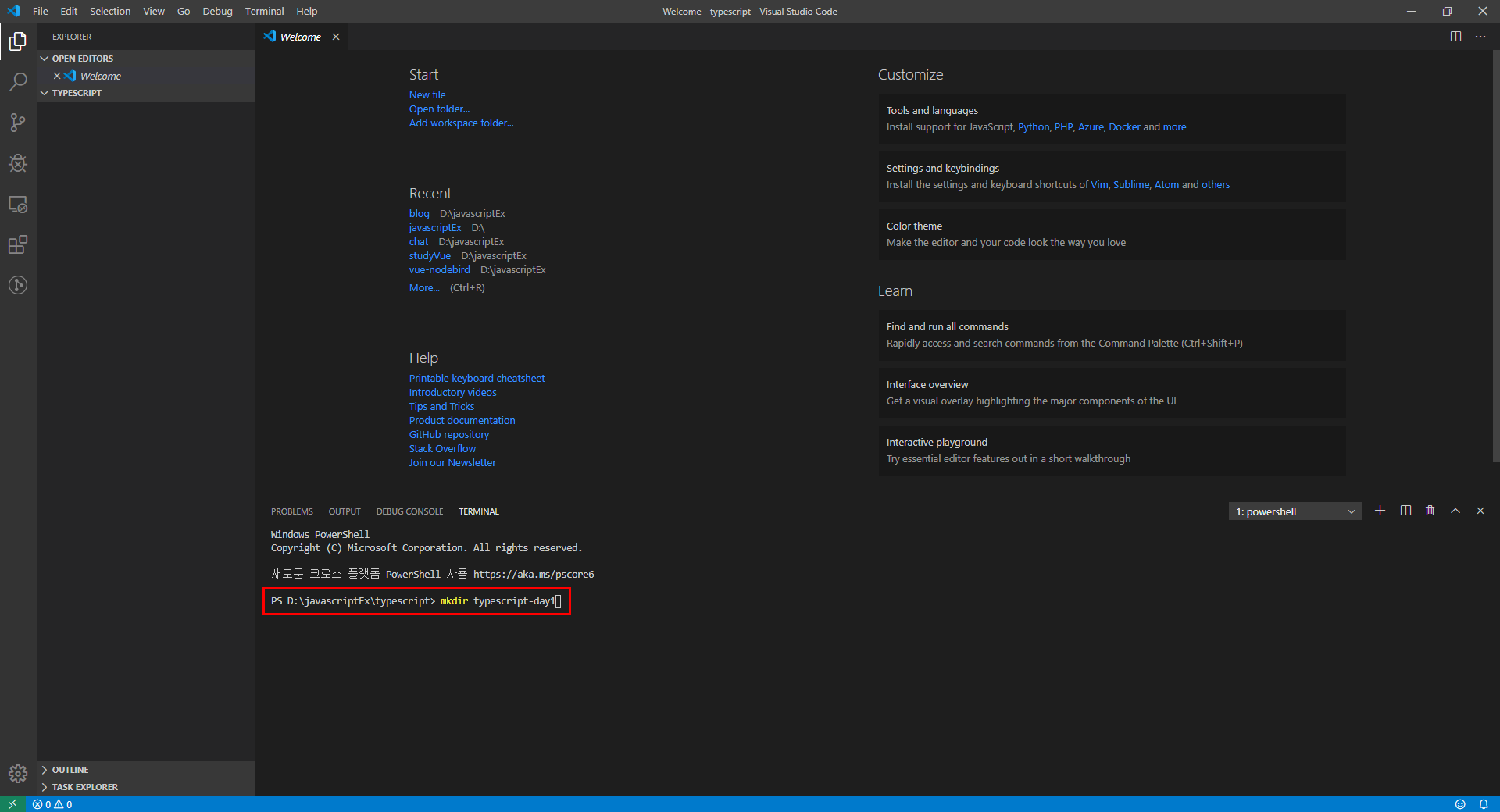1500x812 pixels.
Task: Click the More... recent link
Action: click(424, 287)
